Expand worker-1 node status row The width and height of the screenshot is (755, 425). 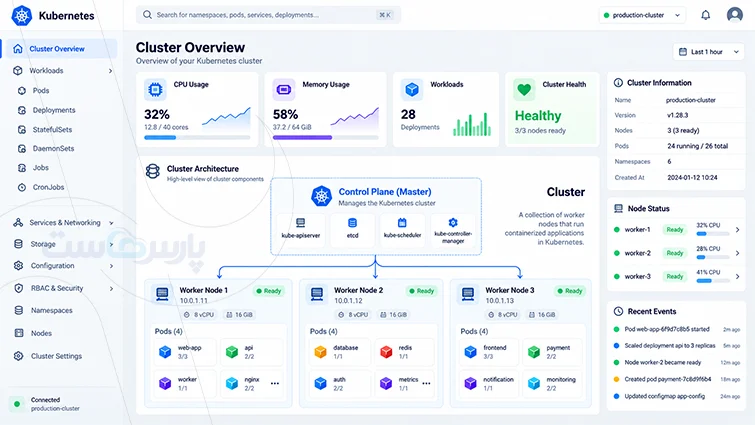[737, 230]
